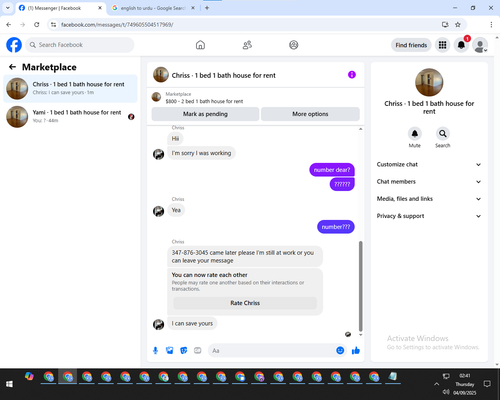
Task: Click the purple conversation info icon
Action: tap(352, 75)
